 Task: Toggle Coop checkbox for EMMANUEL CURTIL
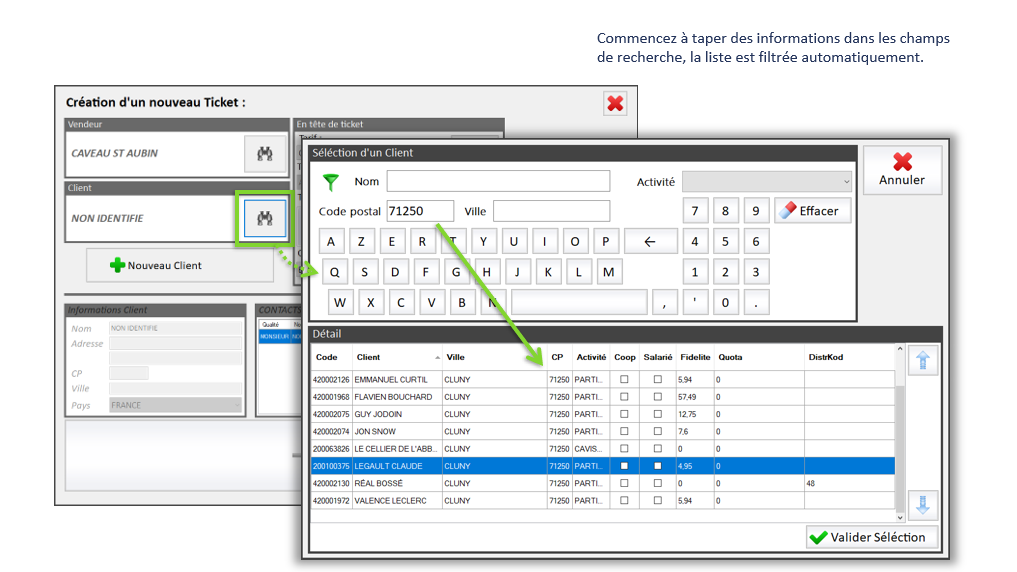click(624, 380)
